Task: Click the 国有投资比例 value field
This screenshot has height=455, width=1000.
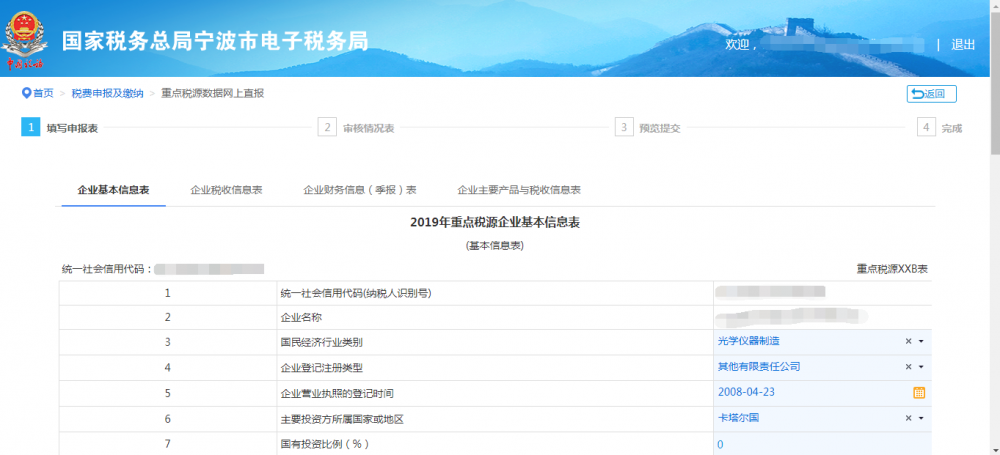Action: click(x=823, y=444)
